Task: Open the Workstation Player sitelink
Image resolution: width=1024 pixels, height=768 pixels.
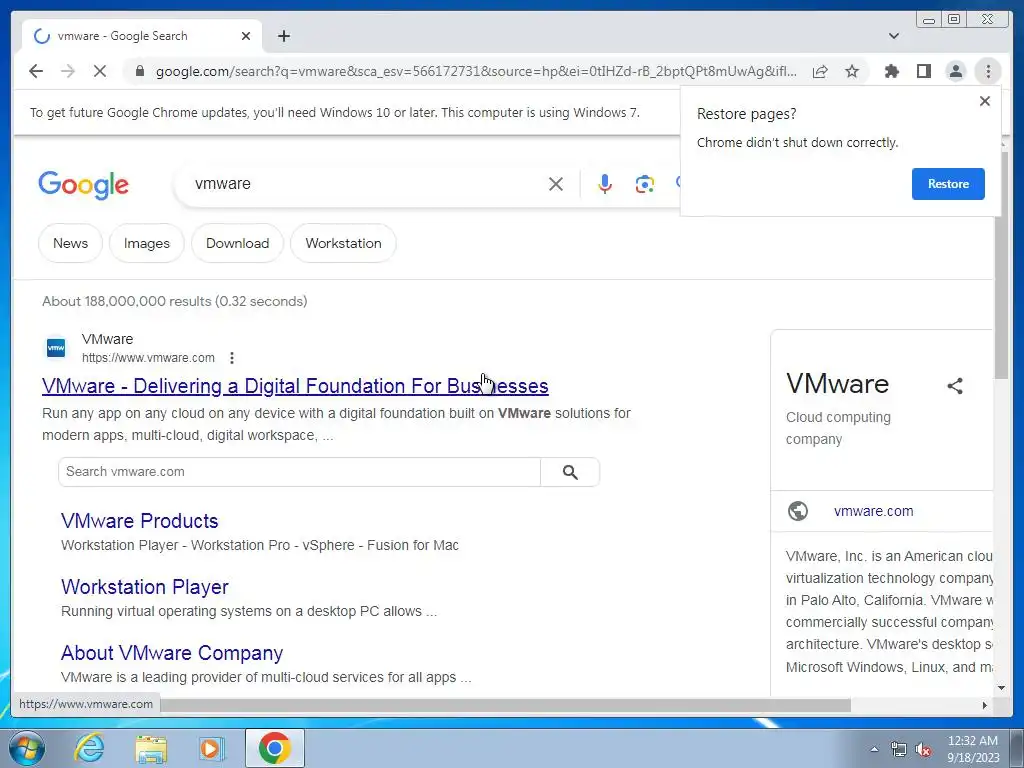Action: pos(145,586)
